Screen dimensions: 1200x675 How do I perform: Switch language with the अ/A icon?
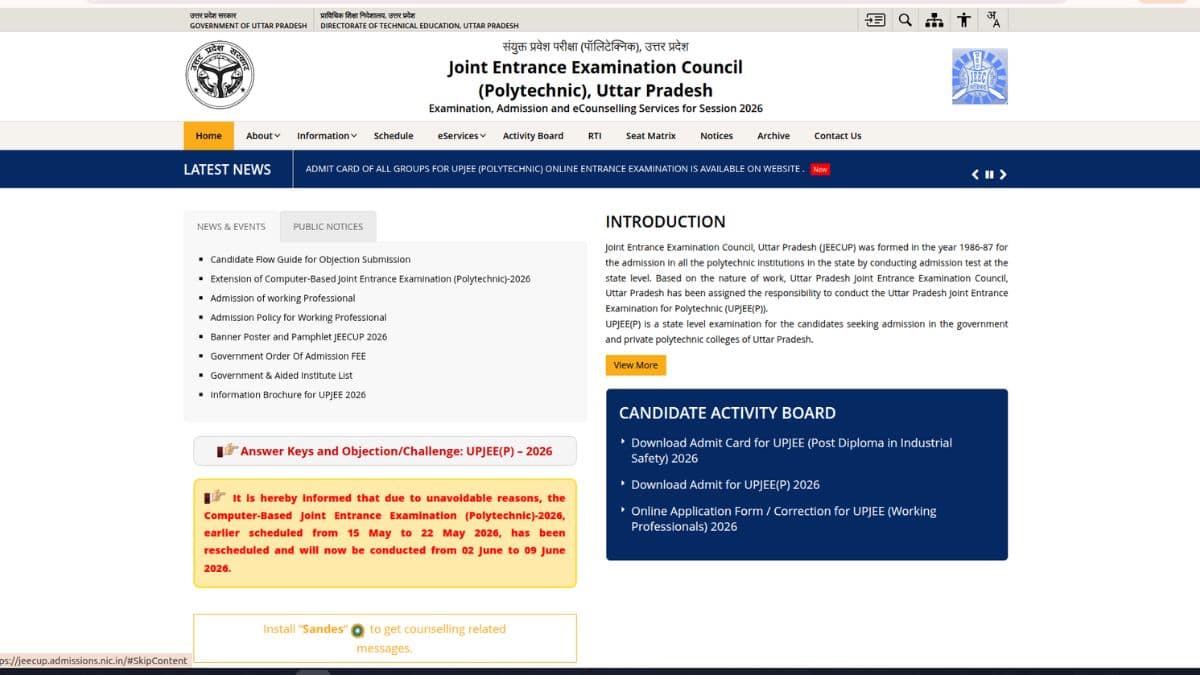(x=993, y=19)
